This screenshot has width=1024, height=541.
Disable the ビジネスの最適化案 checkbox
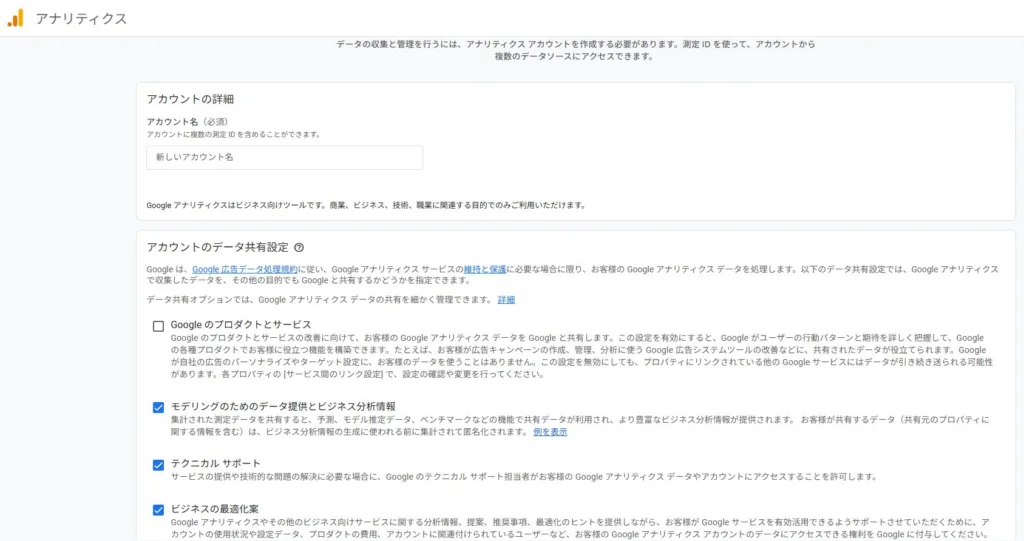click(158, 510)
